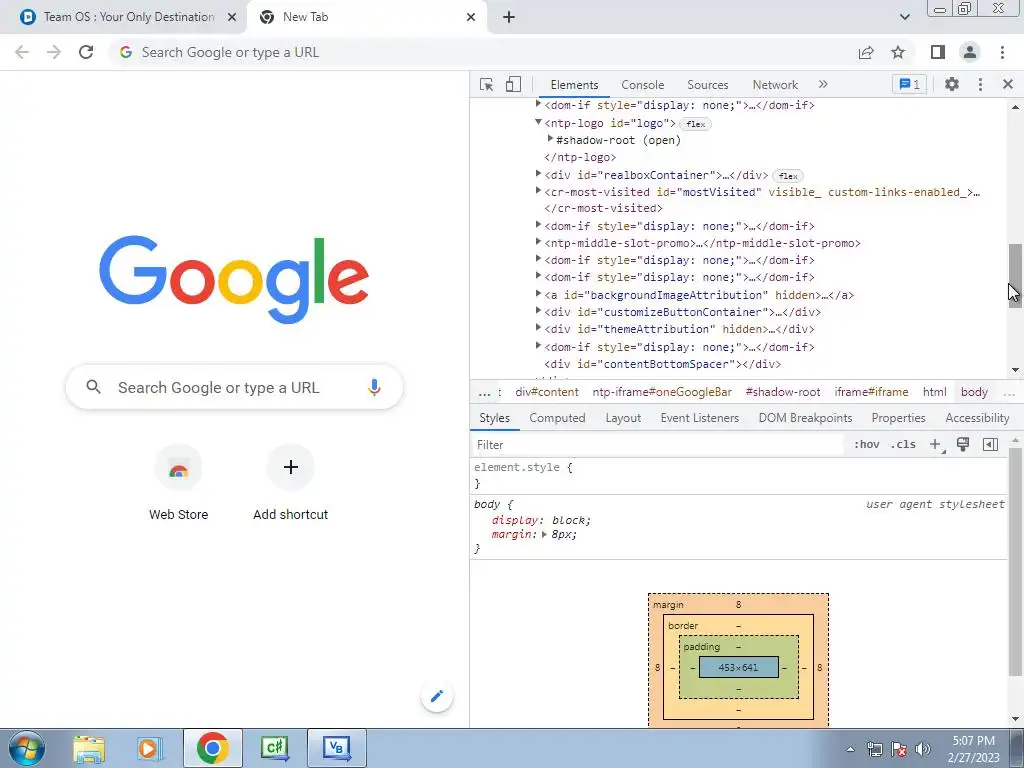1024x768 pixels.
Task: Switch to the Console tab
Action: [x=643, y=85]
